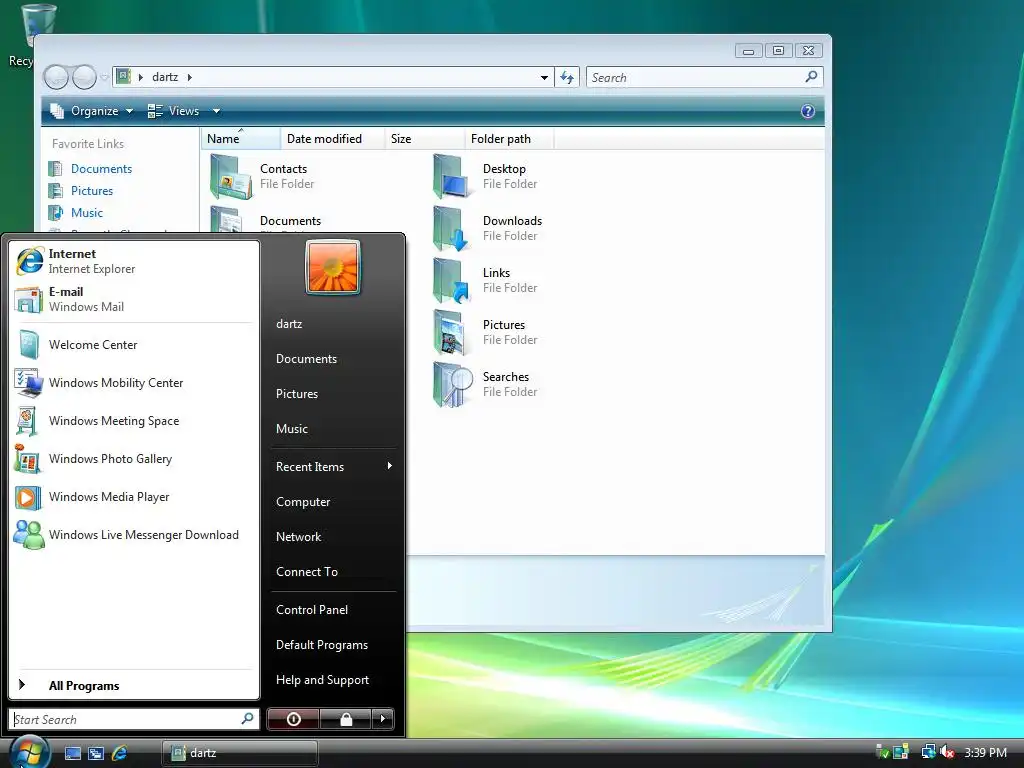Image resolution: width=1024 pixels, height=768 pixels.
Task: Click the muted volume tray icon
Action: (x=947, y=752)
